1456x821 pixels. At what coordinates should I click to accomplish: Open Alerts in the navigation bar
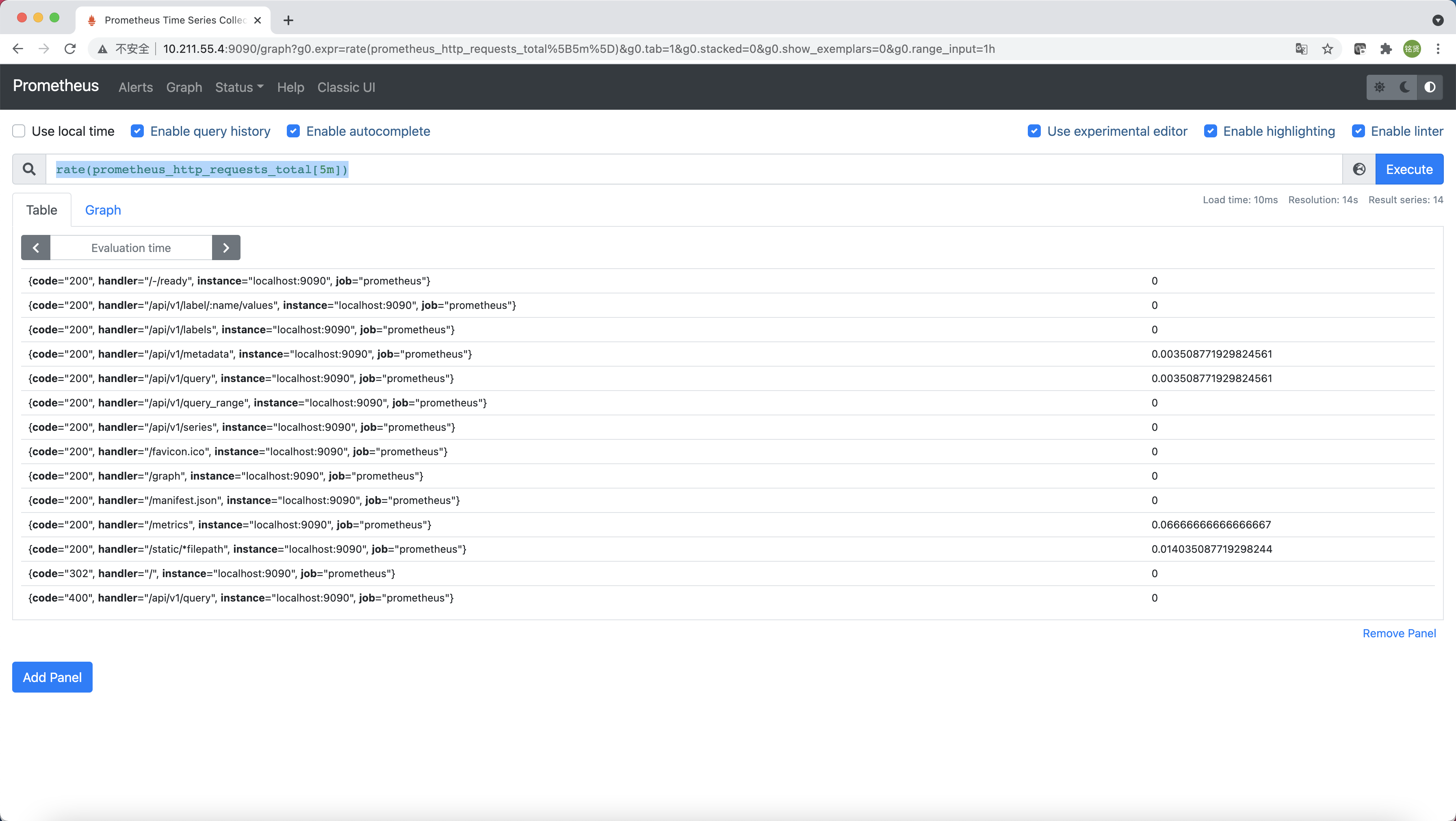click(136, 87)
